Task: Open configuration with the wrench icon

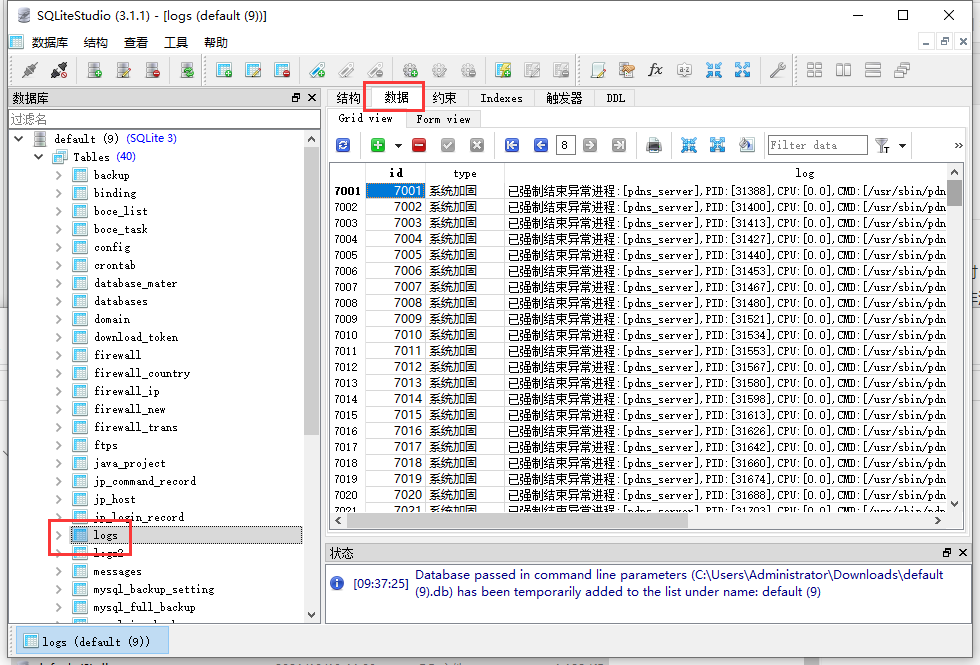Action: pyautogui.click(x=778, y=70)
